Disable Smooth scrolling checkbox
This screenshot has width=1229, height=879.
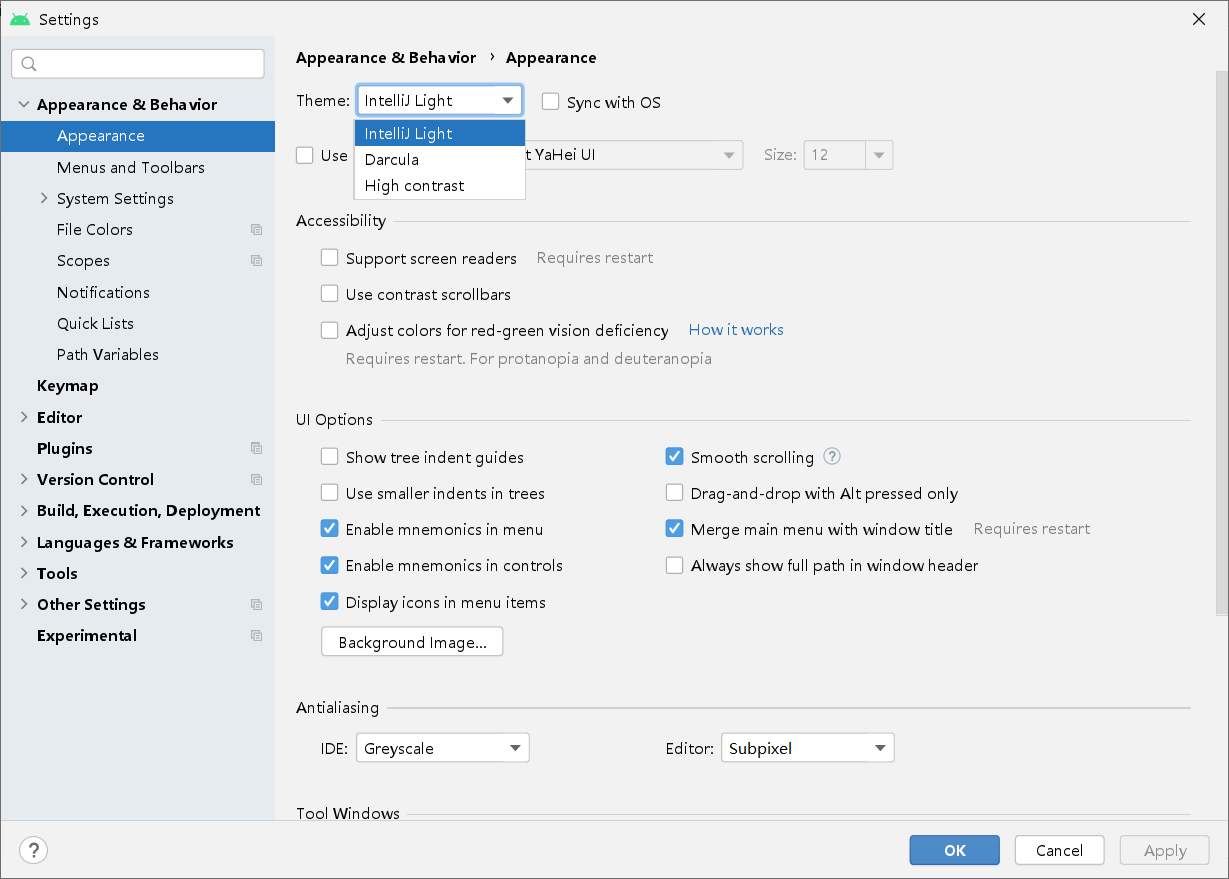[x=675, y=457]
